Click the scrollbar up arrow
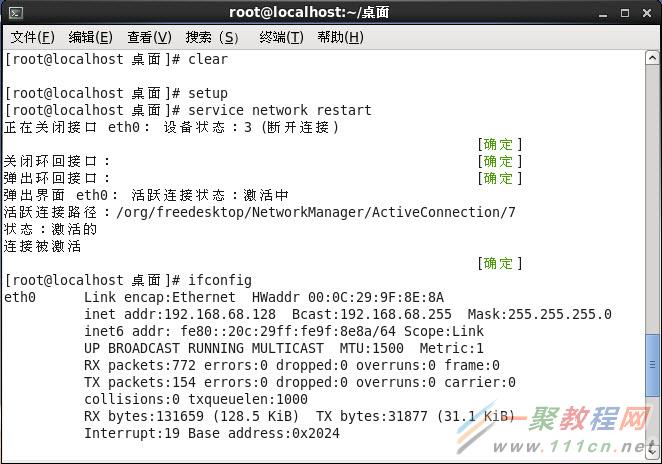 coord(652,57)
